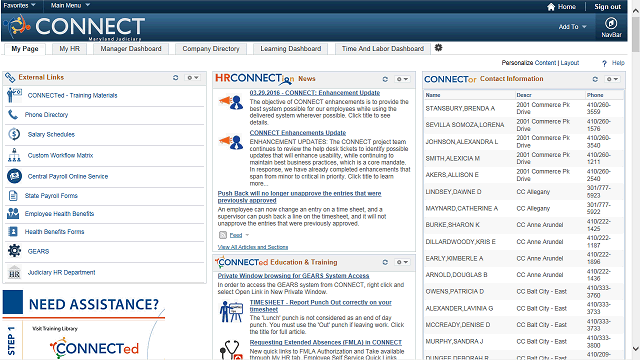Click View All Articles and Sections
Screen dimensions: 640x360
253,247
